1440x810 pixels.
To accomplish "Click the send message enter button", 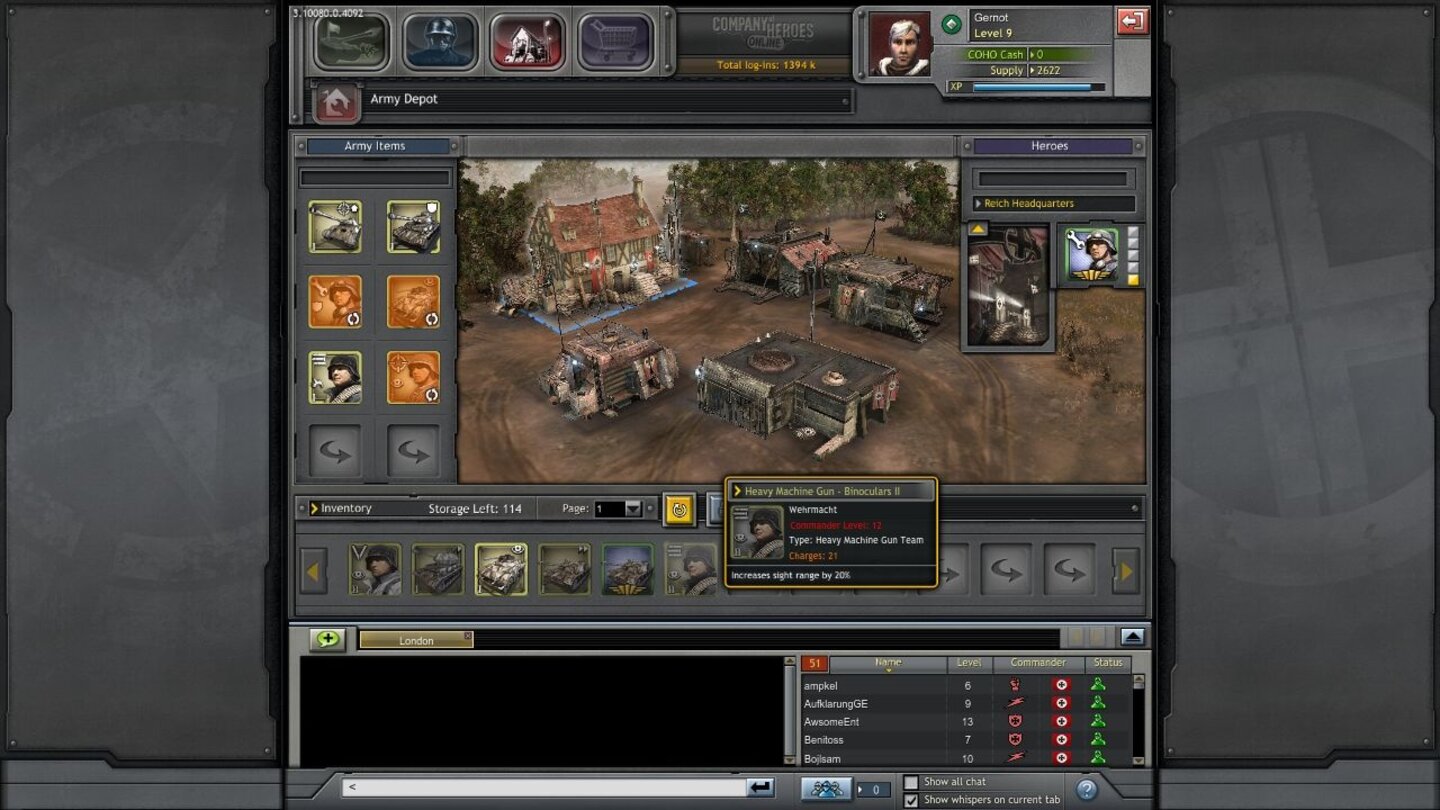I will (x=760, y=788).
